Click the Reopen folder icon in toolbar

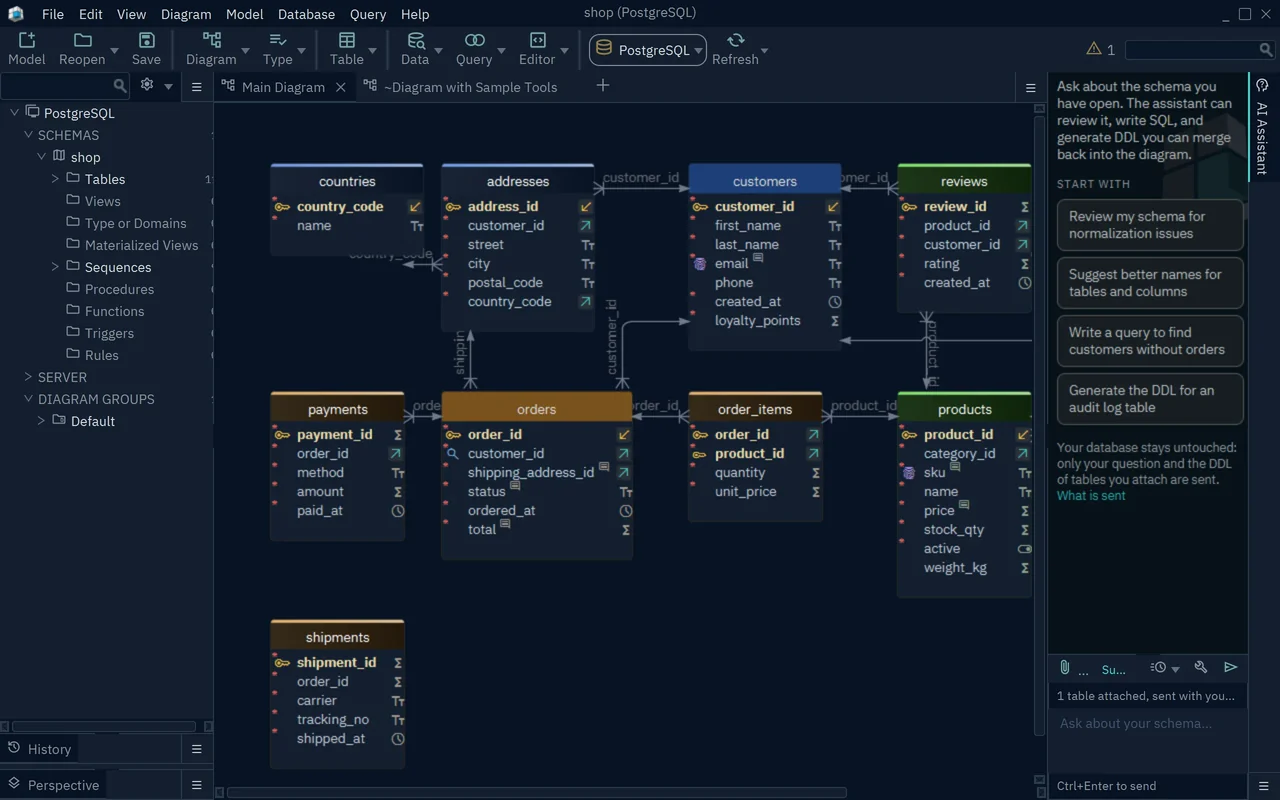pos(83,40)
